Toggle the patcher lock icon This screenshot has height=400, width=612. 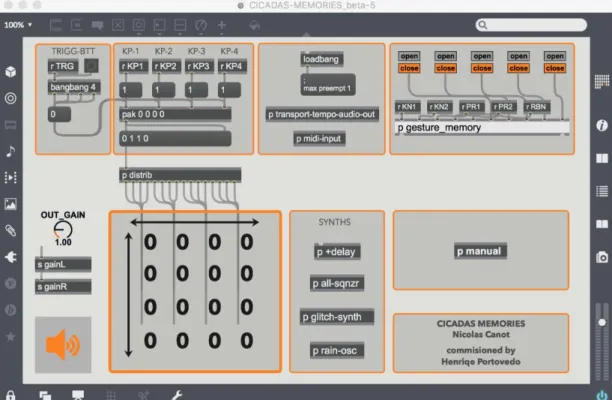coord(11,395)
